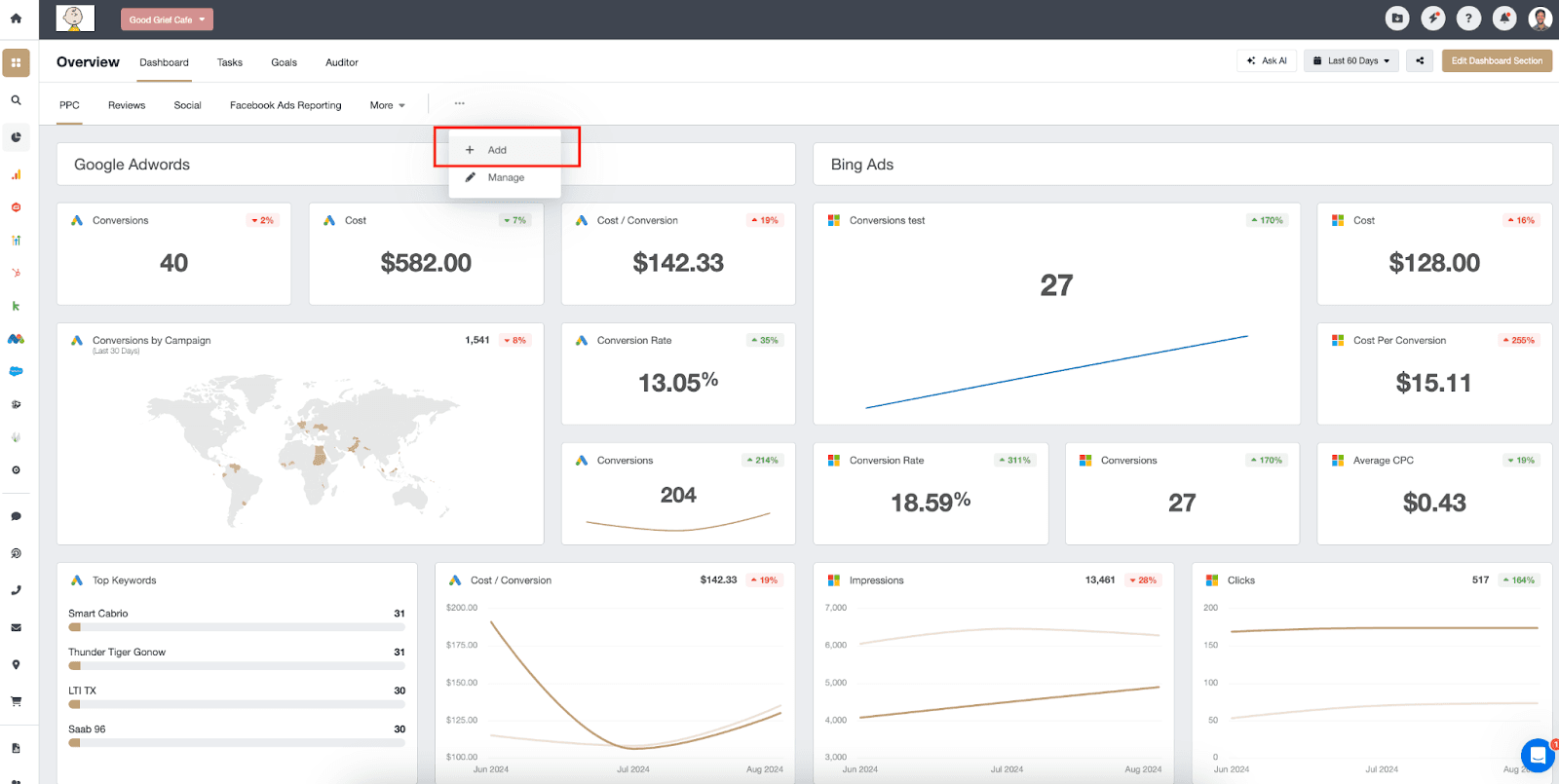Click the notifications bell icon
Image resolution: width=1559 pixels, height=784 pixels.
click(x=1504, y=19)
